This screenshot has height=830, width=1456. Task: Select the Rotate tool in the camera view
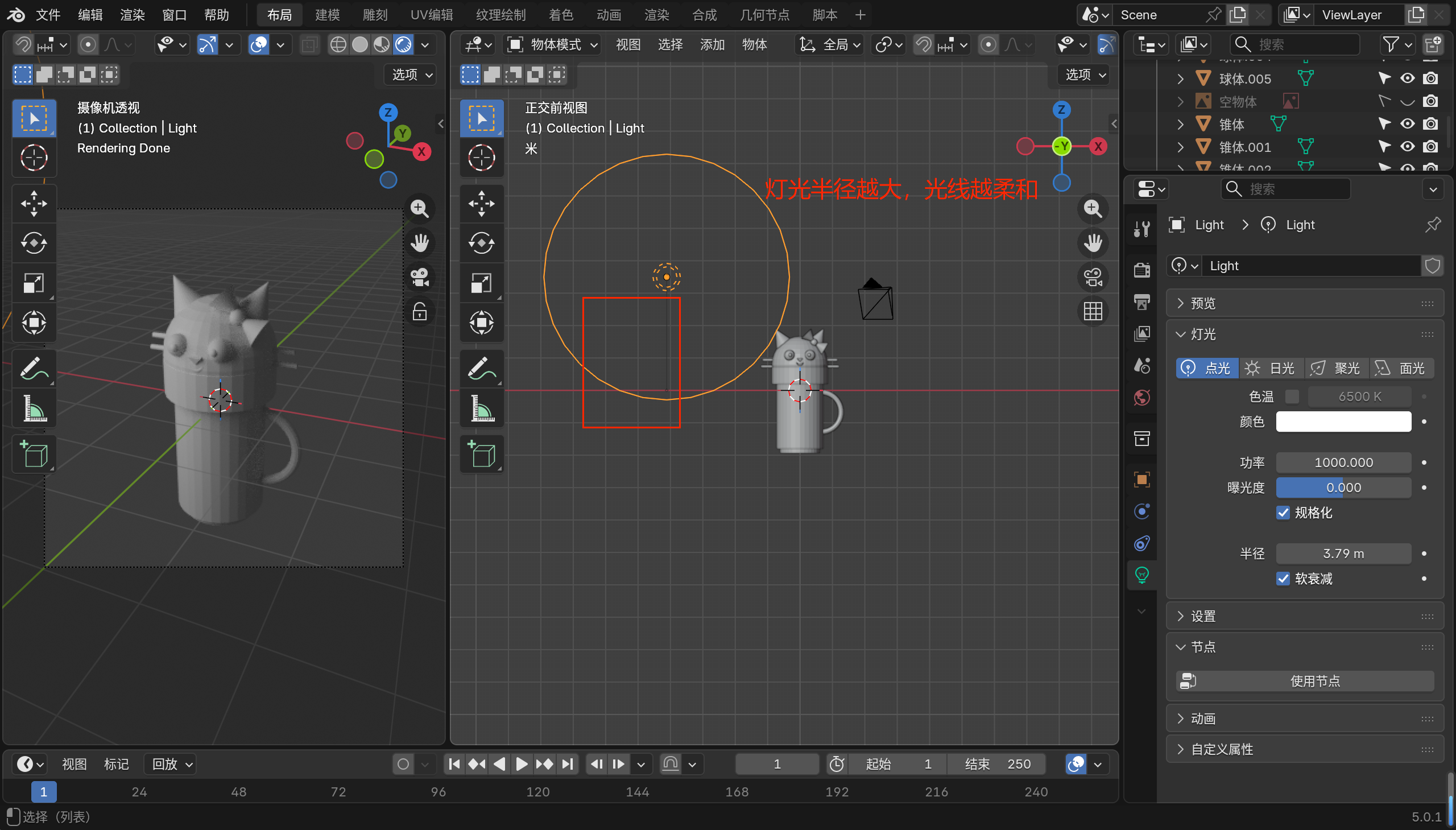point(34,243)
